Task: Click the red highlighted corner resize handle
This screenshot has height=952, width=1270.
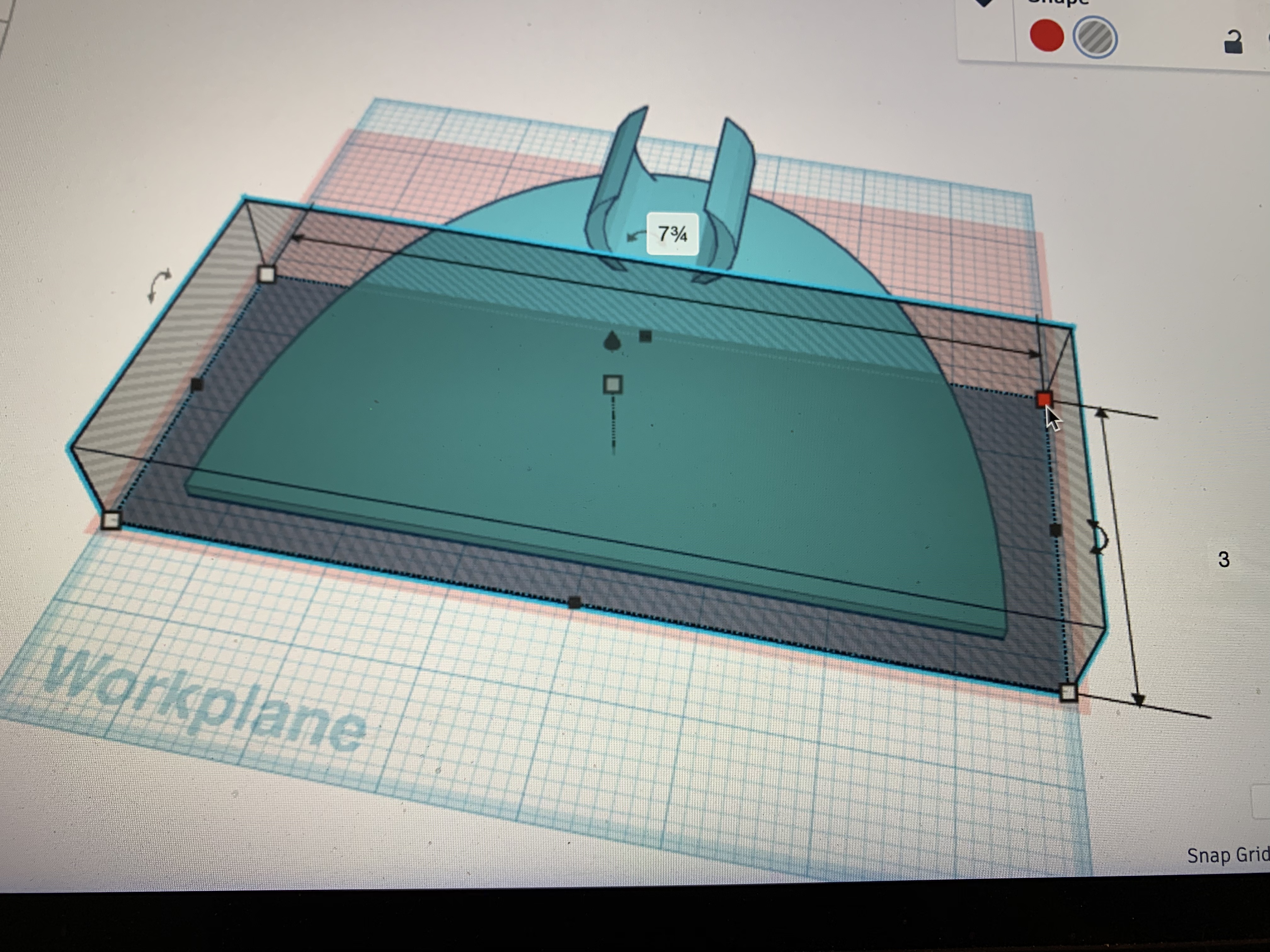Action: point(1043,399)
